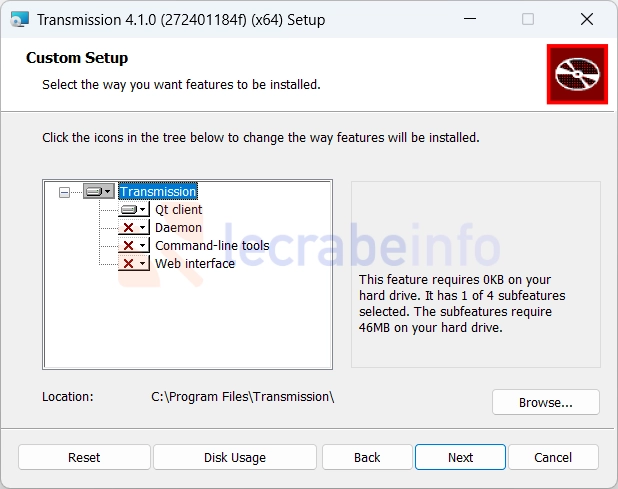Select the Daemon feature label
618x489 pixels.
pyautogui.click(x=178, y=228)
